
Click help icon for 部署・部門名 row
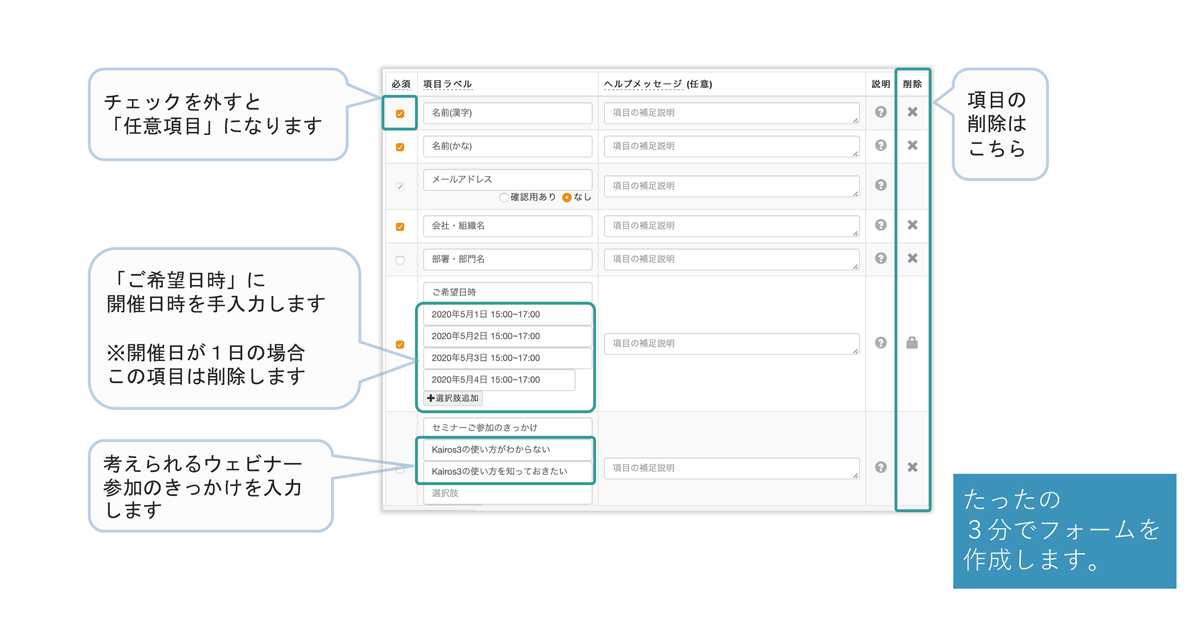pos(881,259)
